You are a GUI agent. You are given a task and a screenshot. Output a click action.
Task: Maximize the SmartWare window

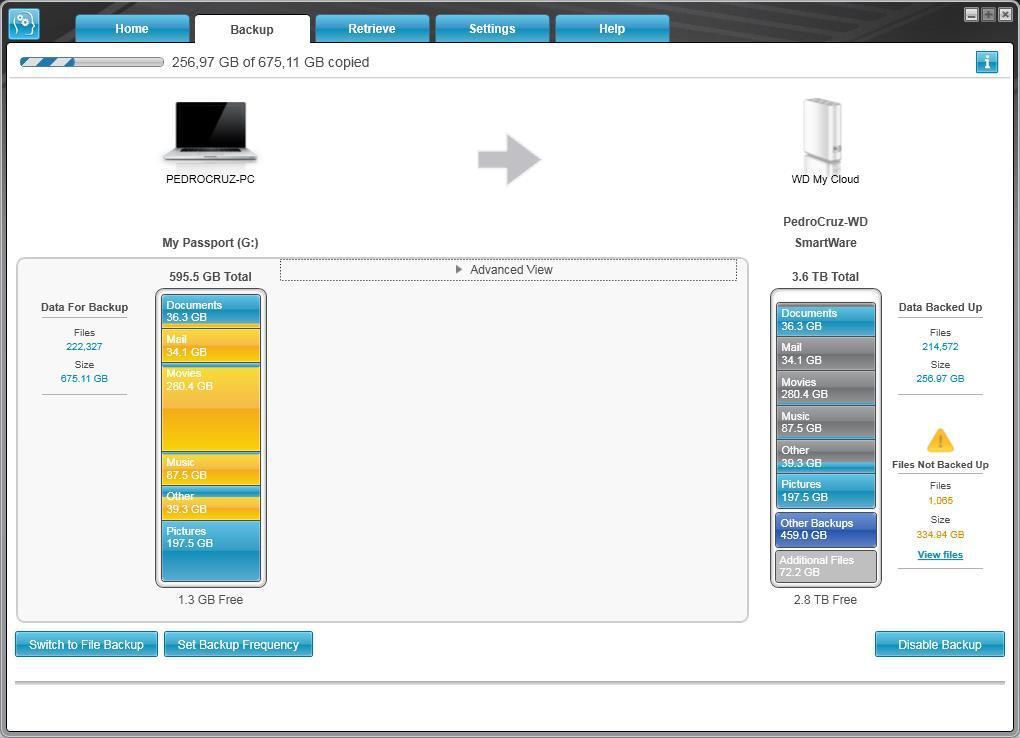988,14
